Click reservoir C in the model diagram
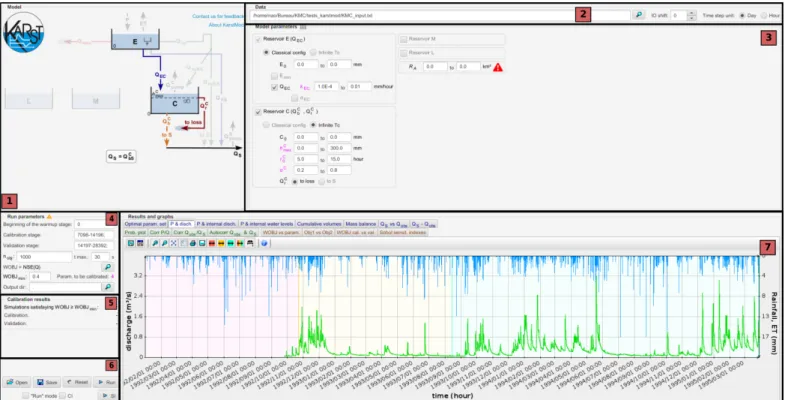Screen dimensions: 788x400 point(174,101)
